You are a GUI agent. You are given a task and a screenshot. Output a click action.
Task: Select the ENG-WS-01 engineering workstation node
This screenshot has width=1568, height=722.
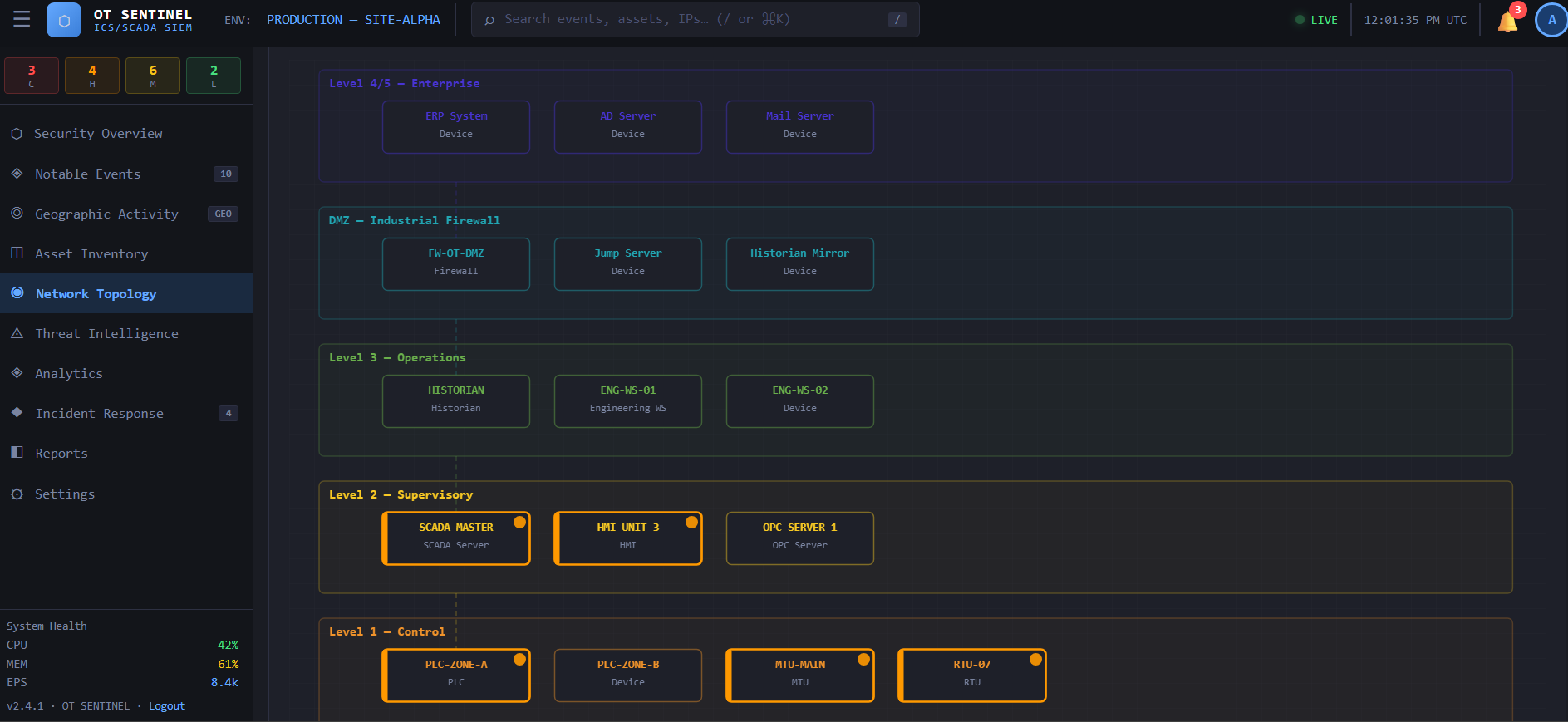[x=628, y=401]
